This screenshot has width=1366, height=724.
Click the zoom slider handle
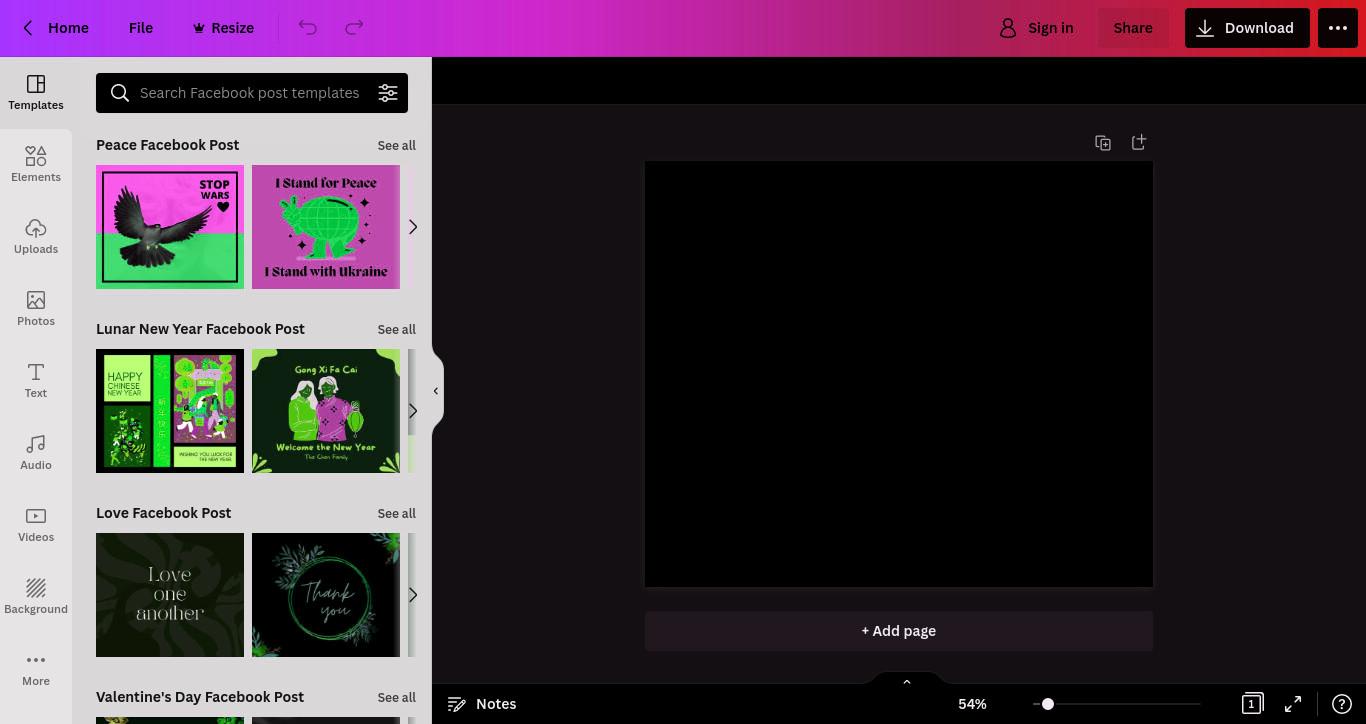pos(1047,704)
